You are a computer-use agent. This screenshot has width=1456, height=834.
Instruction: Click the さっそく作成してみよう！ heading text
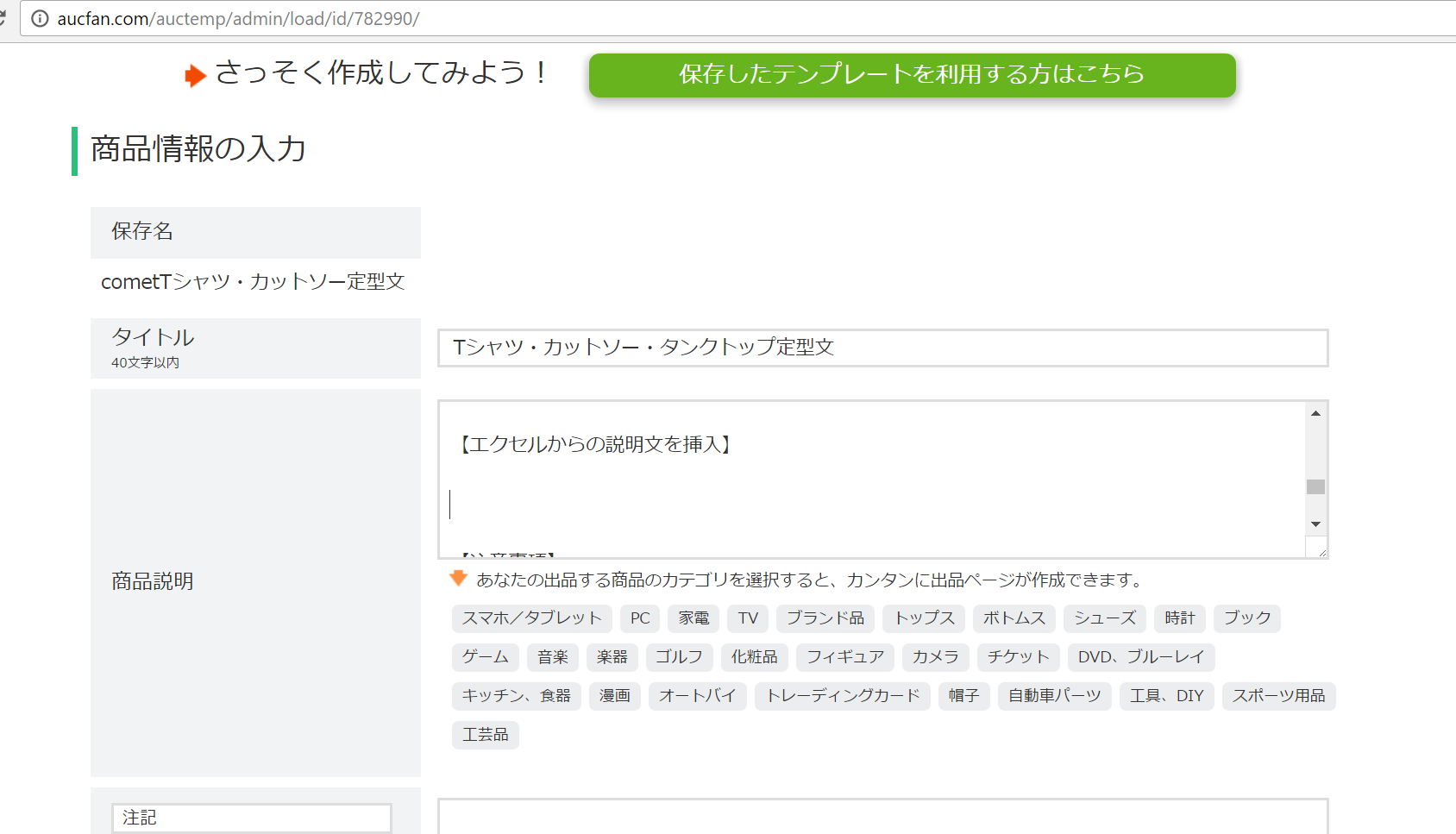pos(380,72)
